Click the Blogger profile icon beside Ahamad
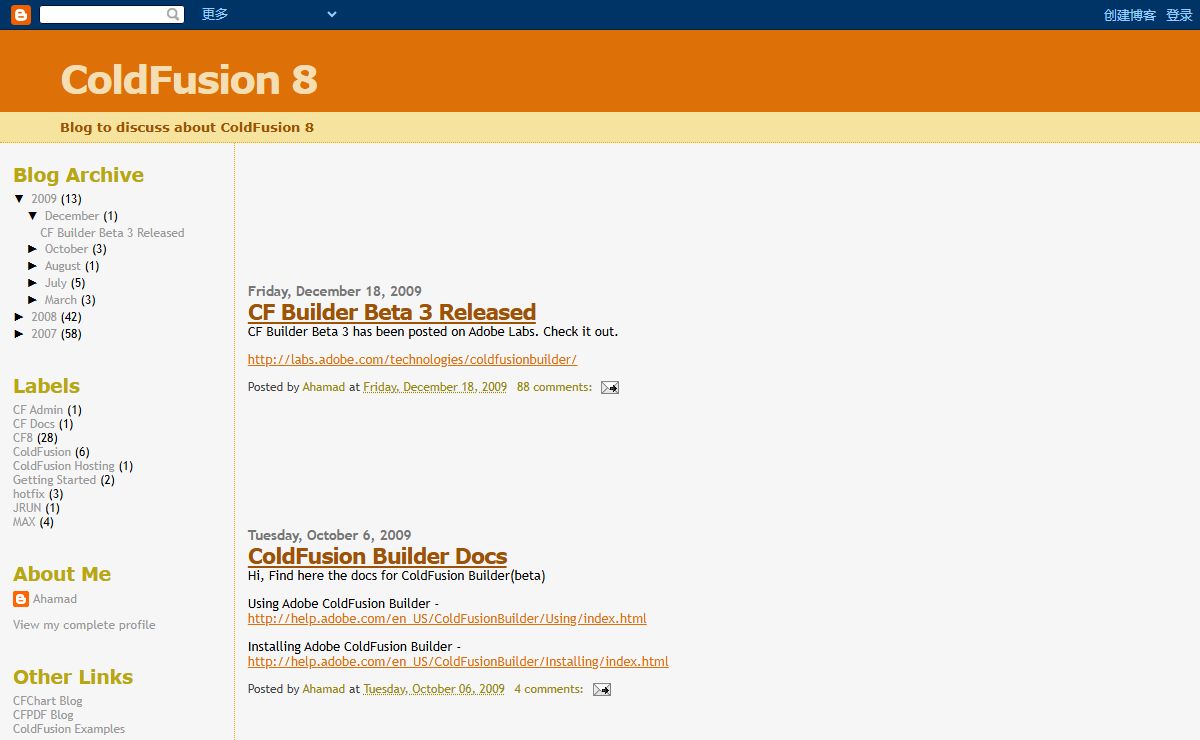This screenshot has height=740, width=1200. tap(21, 599)
